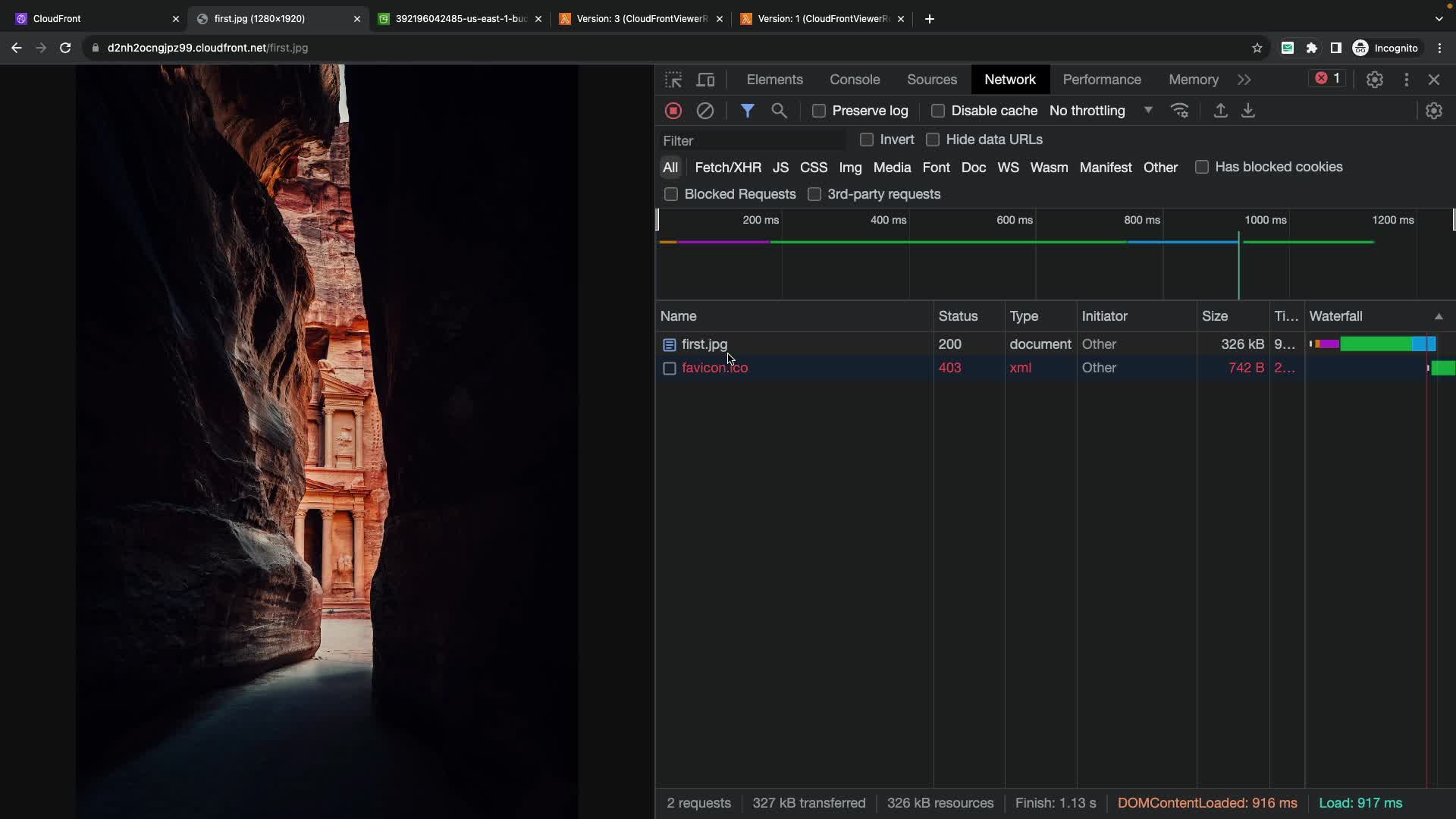Toggle the network filter funnel icon
Viewport: 1456px width, 819px height.
[747, 111]
